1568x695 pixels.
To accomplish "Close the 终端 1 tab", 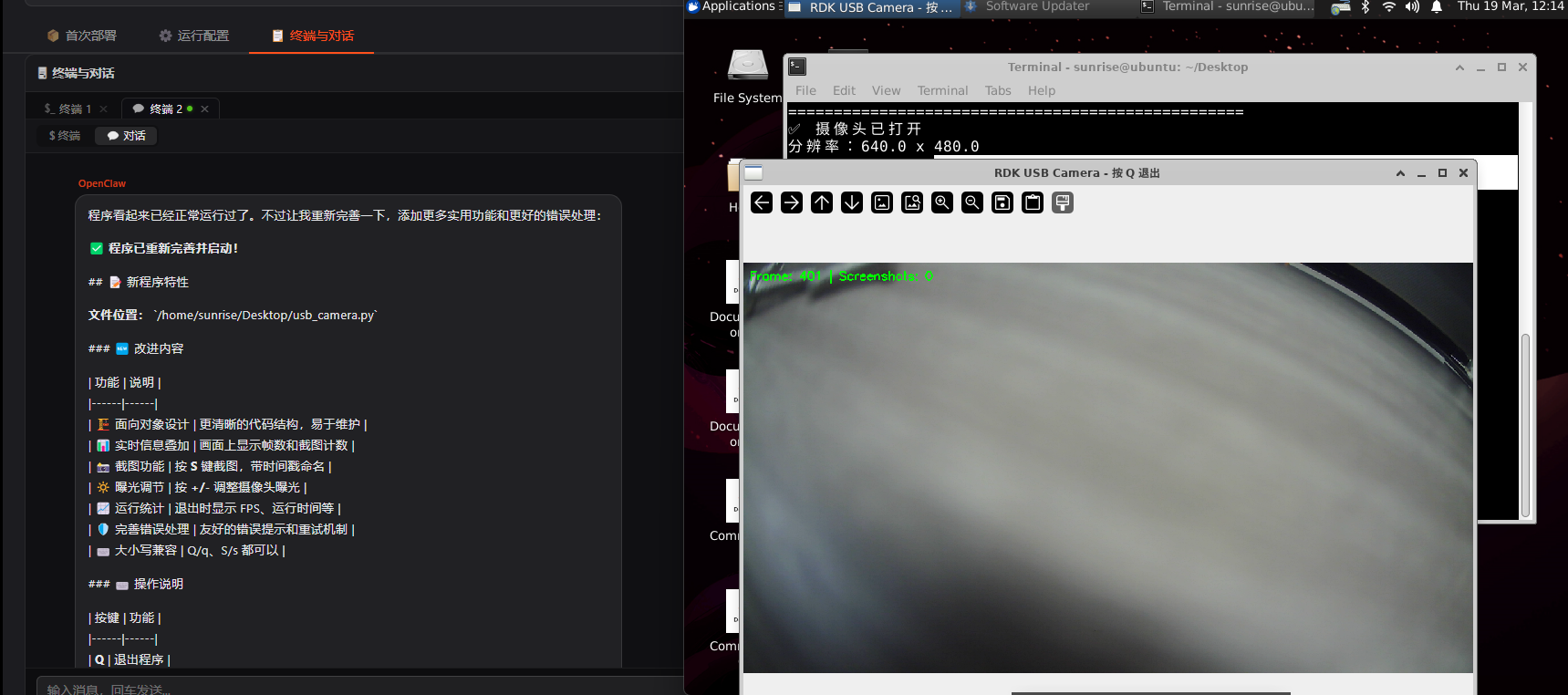I will click(104, 109).
